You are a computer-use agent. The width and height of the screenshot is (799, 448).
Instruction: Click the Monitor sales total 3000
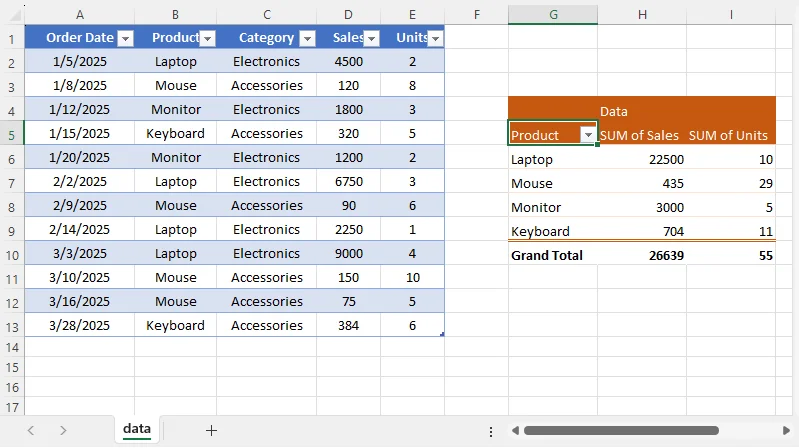[x=642, y=207]
